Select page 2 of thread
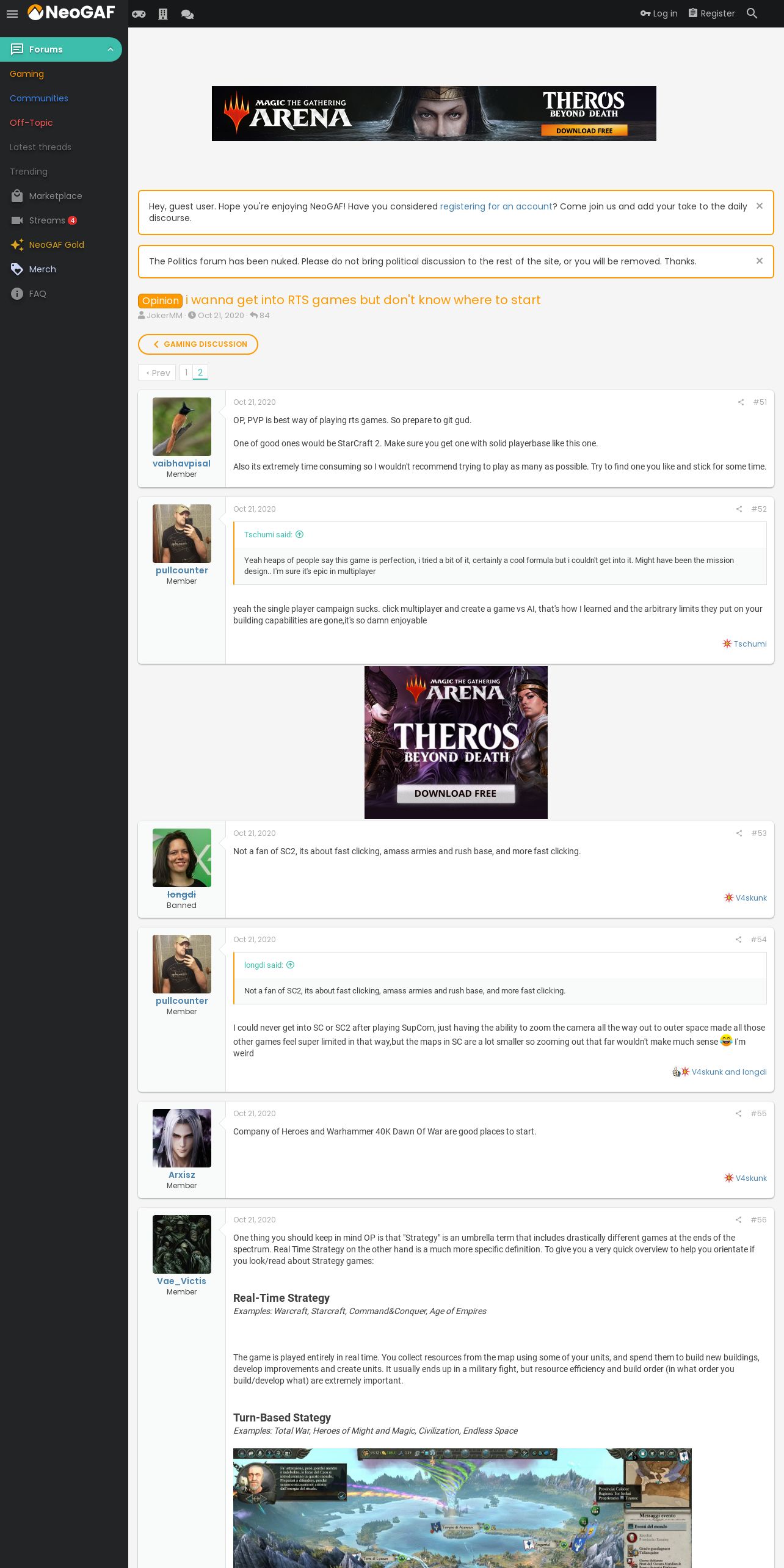This screenshot has width=784, height=1568. [200, 372]
